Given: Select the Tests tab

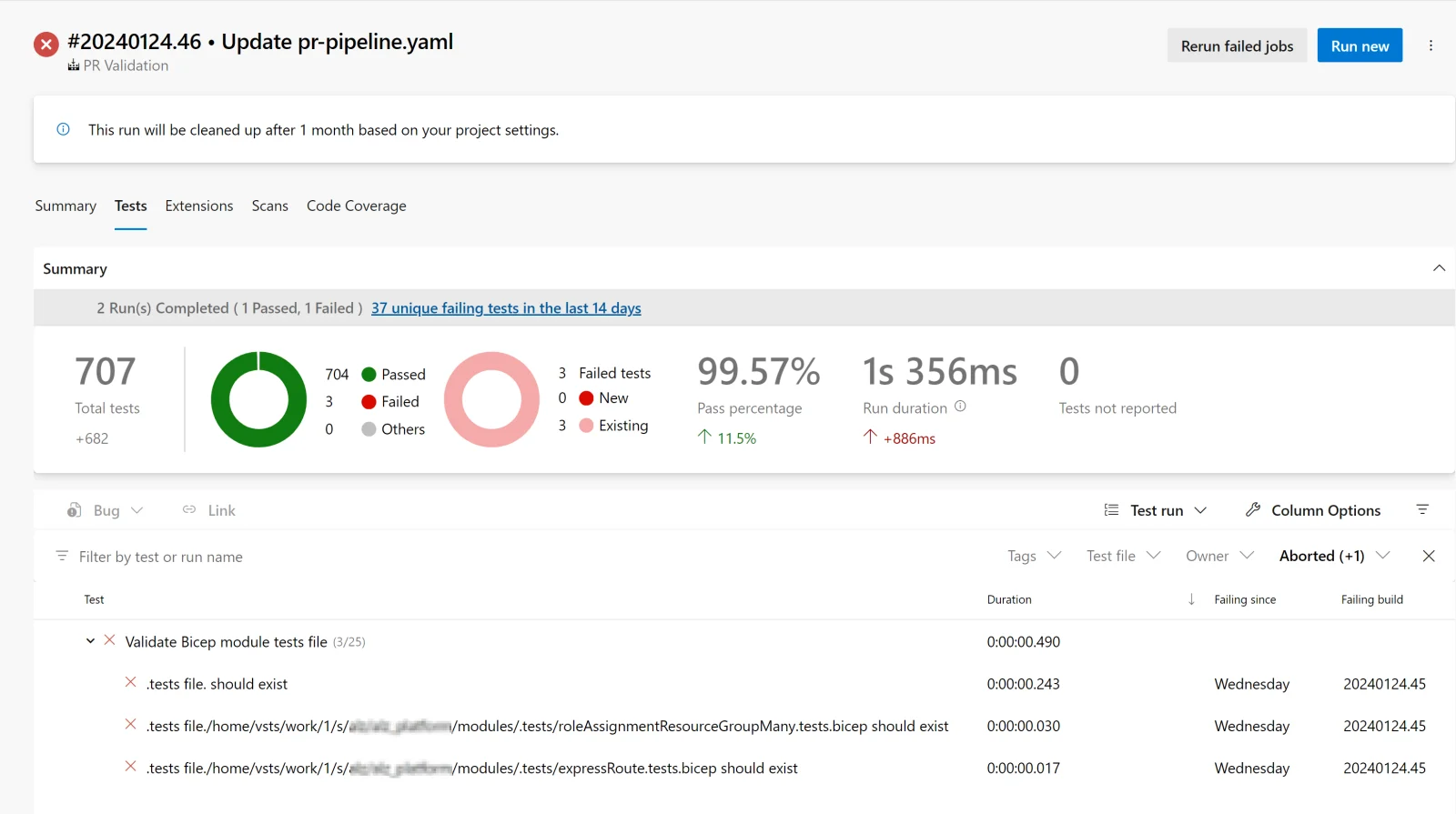Looking at the screenshot, I should (131, 206).
